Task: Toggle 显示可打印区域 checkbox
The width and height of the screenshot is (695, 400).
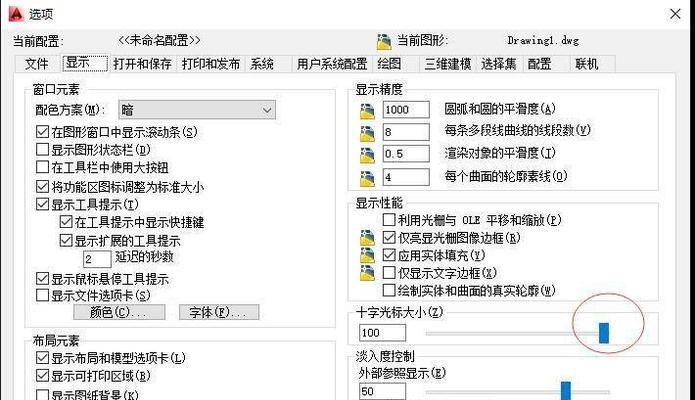Action: coord(42,376)
